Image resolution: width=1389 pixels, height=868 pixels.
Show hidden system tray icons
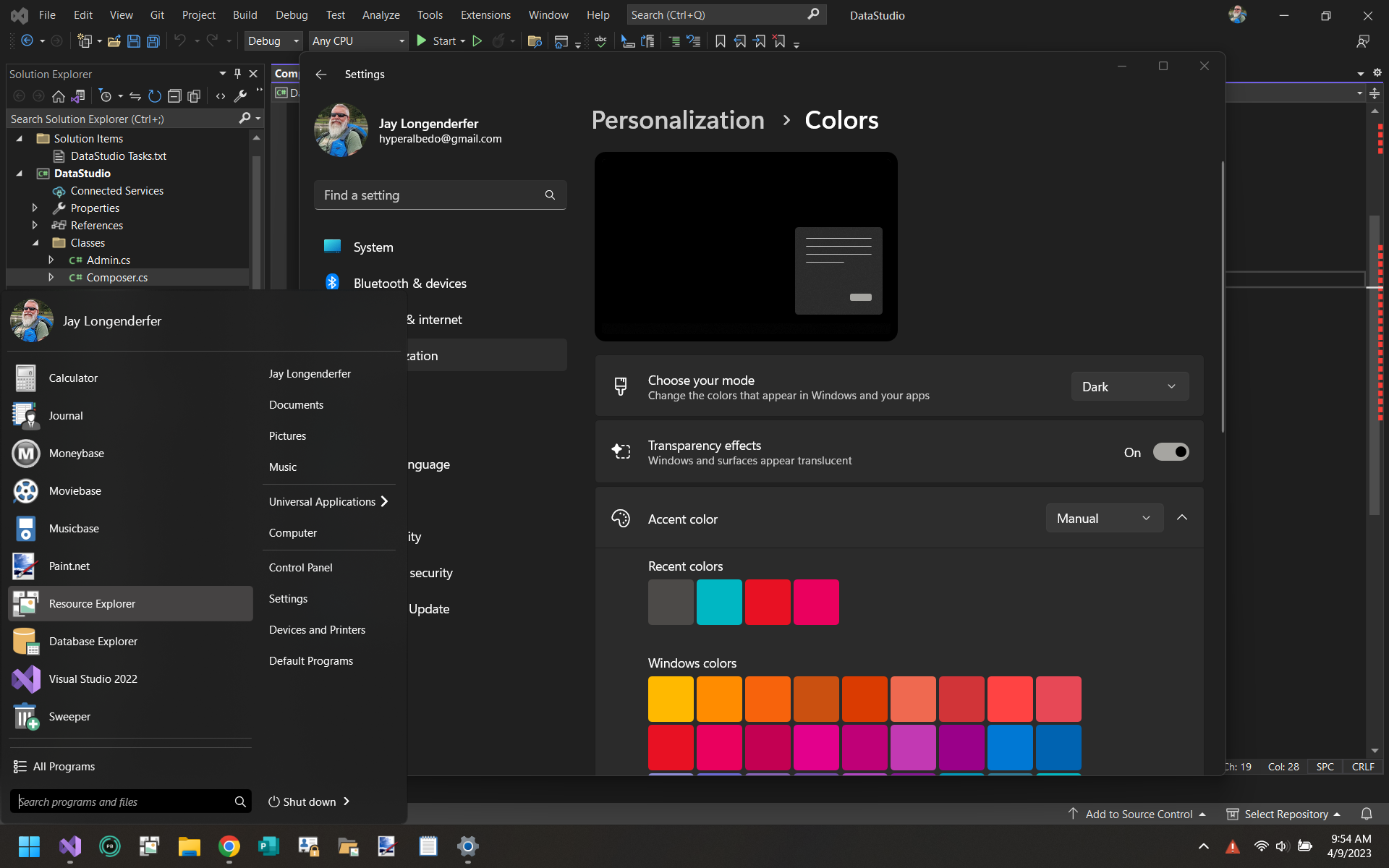tap(1204, 846)
